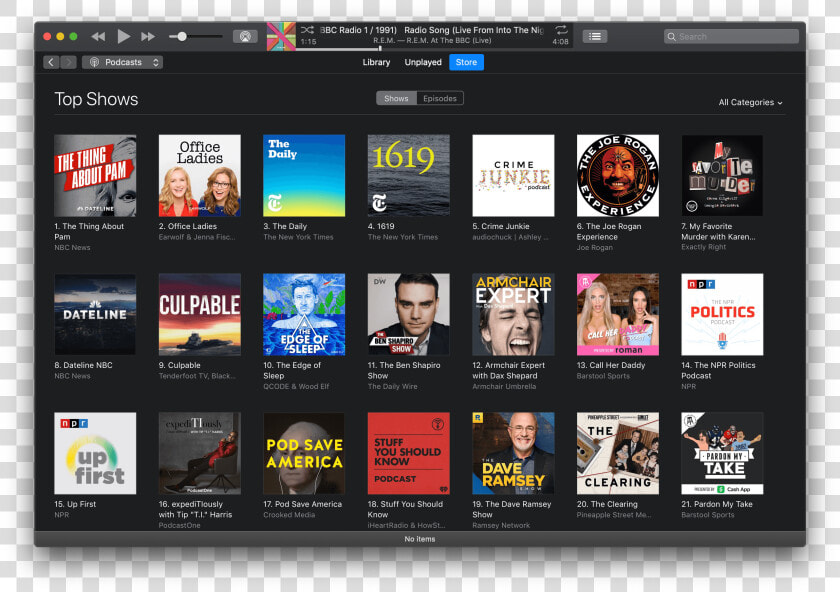
Task: Click the title '3. The Daily'
Action: tap(285, 226)
